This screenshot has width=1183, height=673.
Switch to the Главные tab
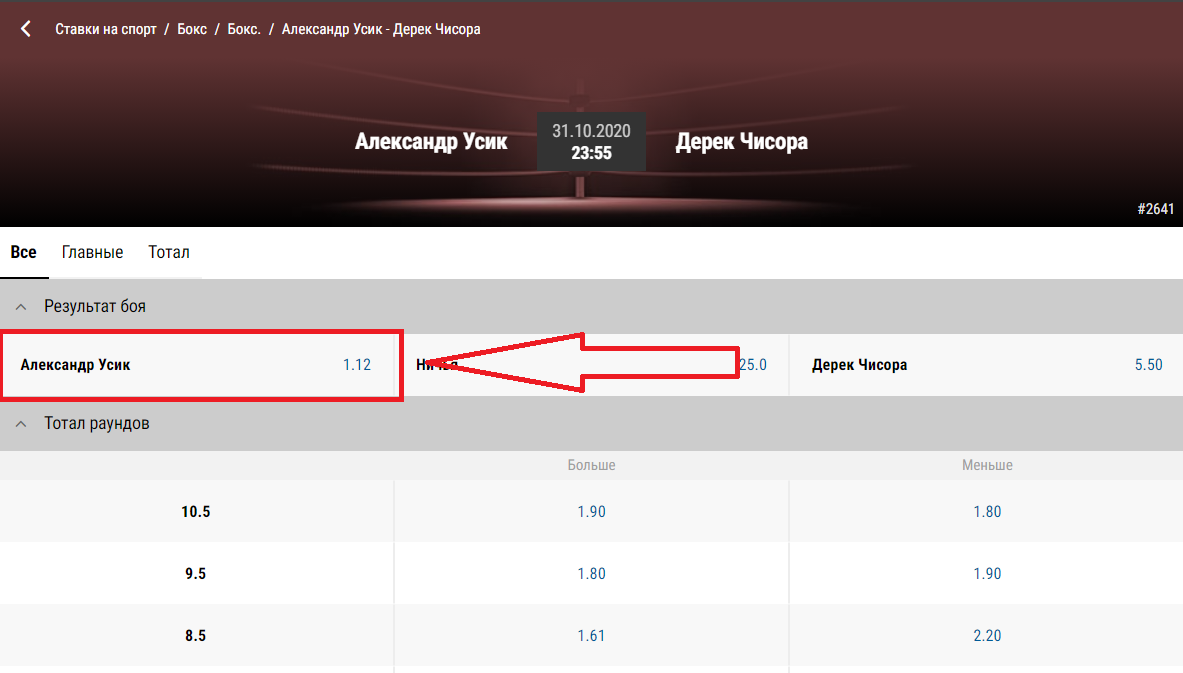click(x=92, y=252)
